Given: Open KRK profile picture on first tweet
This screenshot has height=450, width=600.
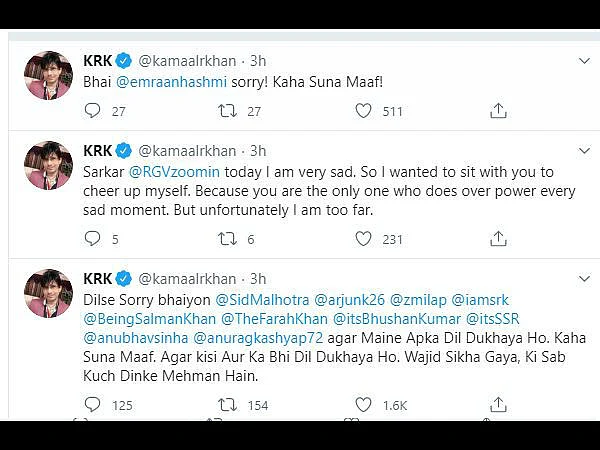Looking at the screenshot, I should tap(48, 75).
